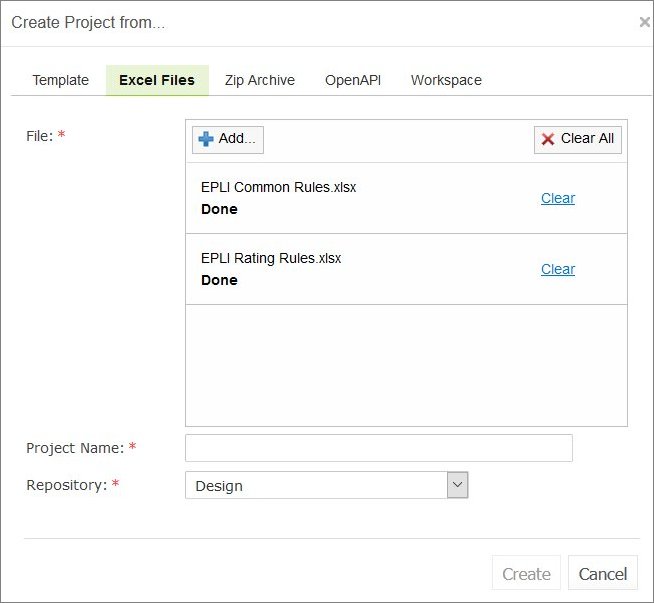Select the EPLI Rating Rules.xlsx file name
654x603 pixels.
click(271, 258)
